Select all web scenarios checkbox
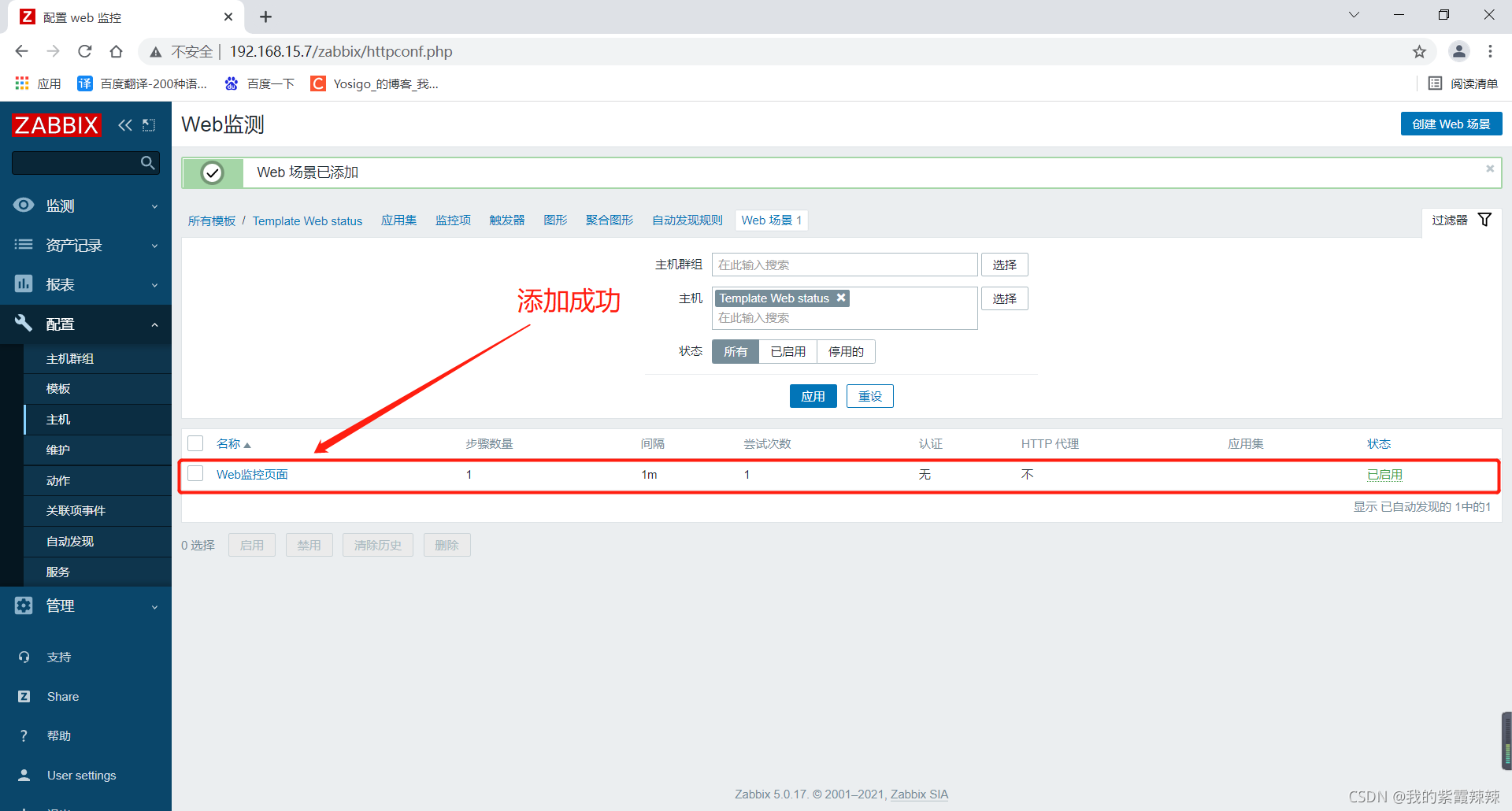 [195, 443]
